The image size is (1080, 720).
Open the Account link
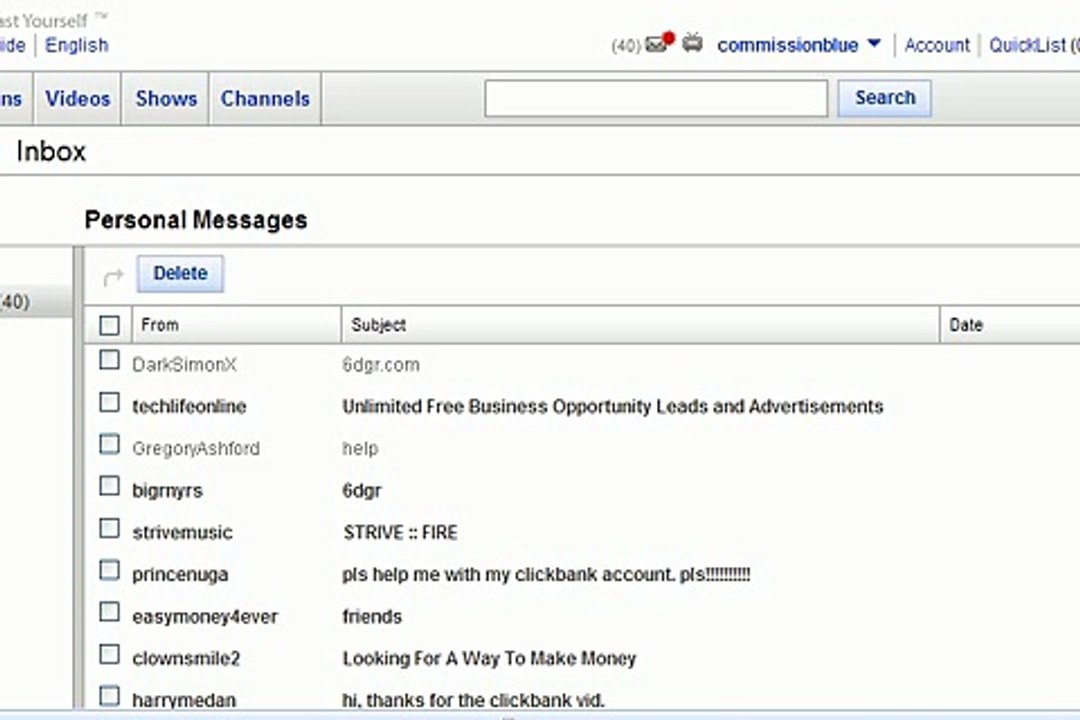tap(937, 45)
